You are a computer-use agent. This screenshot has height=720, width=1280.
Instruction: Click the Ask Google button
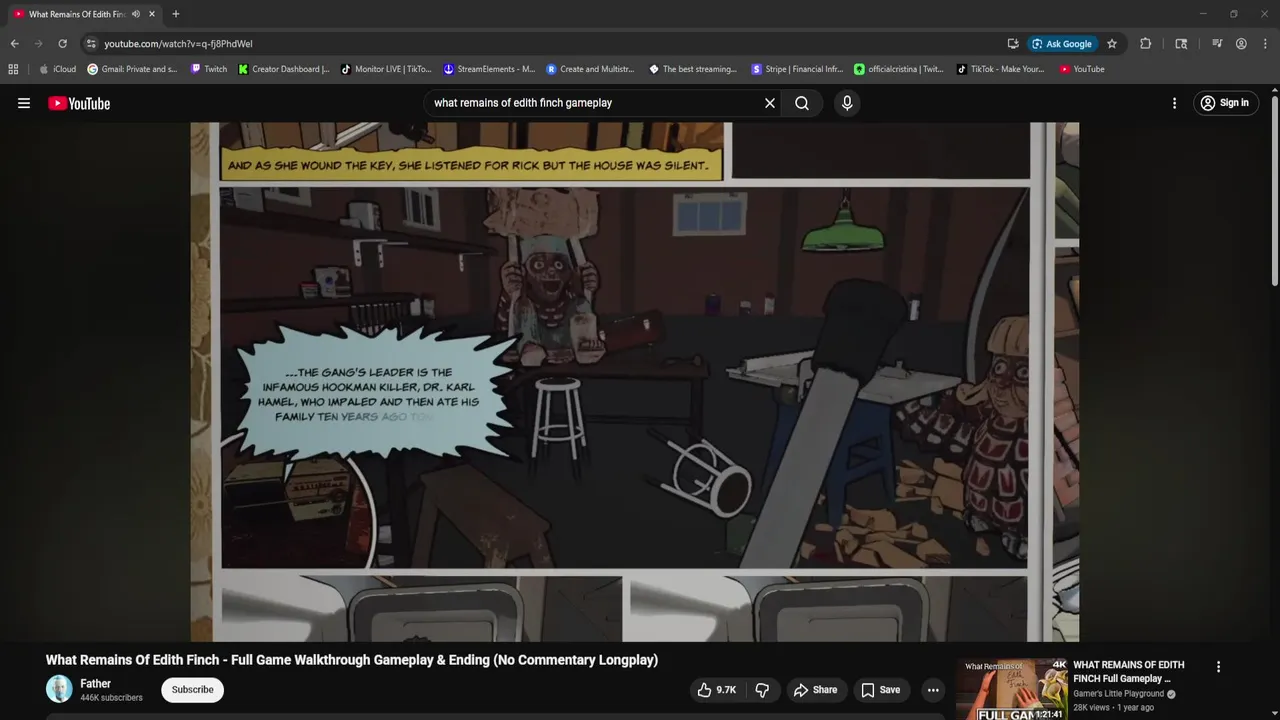pos(1062,44)
